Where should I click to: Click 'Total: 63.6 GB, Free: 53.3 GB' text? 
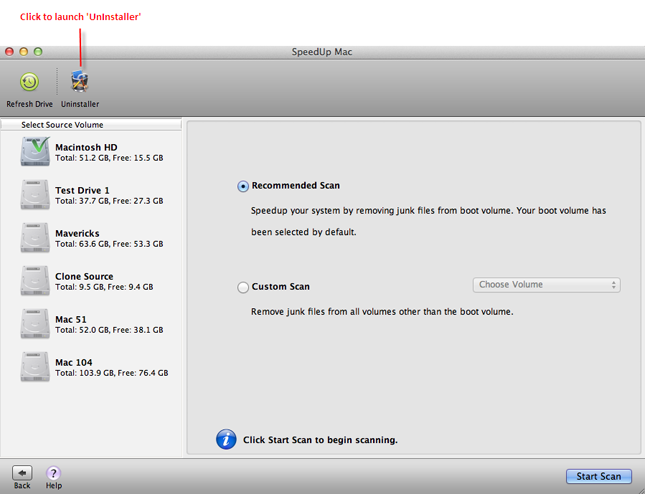tap(109, 244)
